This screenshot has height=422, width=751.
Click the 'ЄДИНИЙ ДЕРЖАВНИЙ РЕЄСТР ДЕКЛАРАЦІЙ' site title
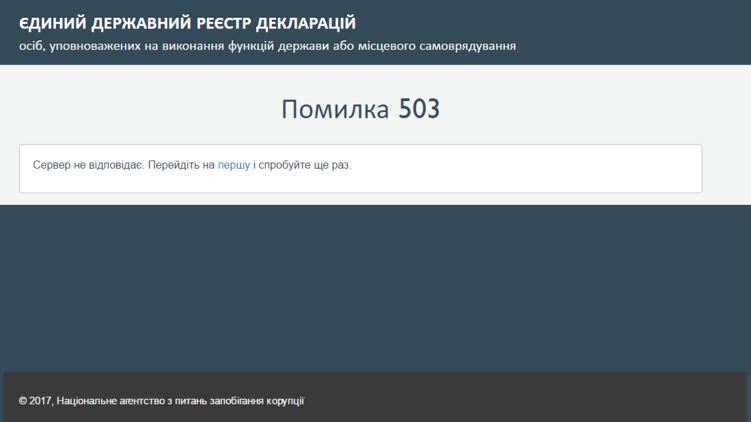click(x=187, y=23)
